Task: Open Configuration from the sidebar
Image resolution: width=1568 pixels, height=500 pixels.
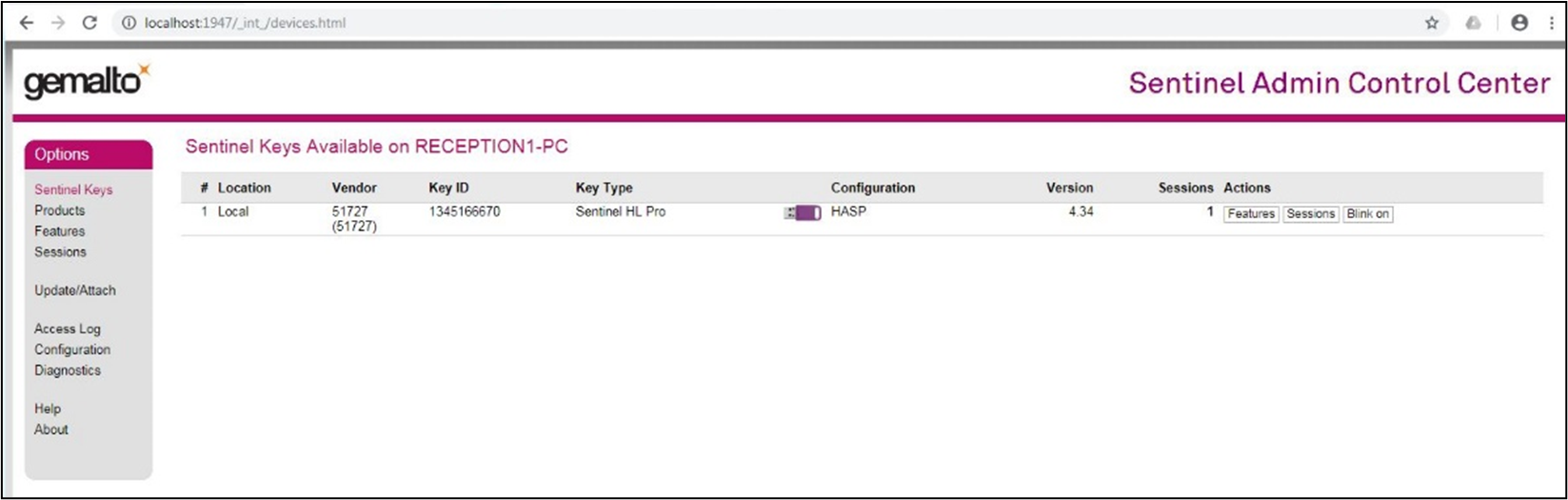Action: (72, 350)
